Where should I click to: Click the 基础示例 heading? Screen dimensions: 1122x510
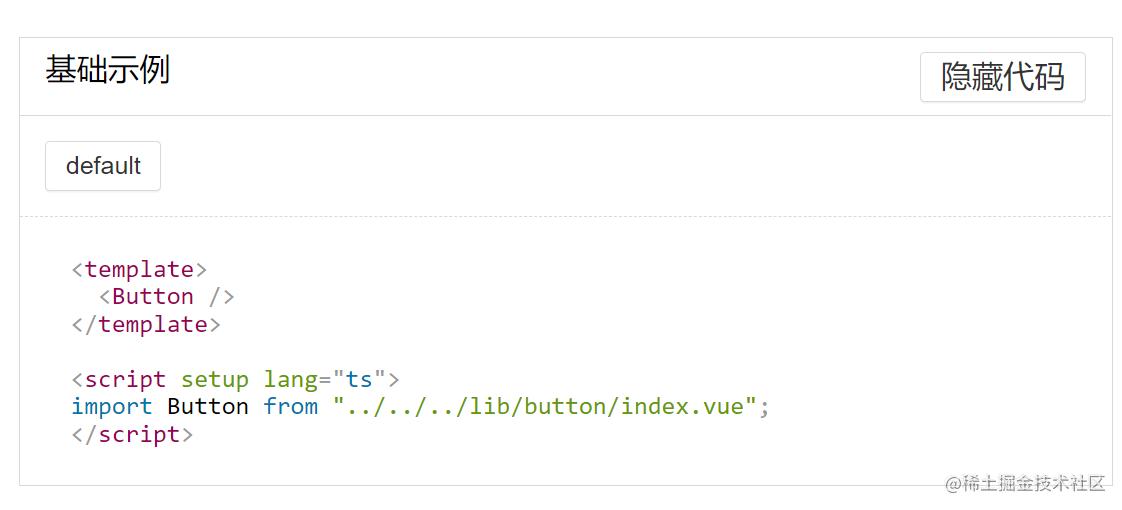tap(107, 70)
